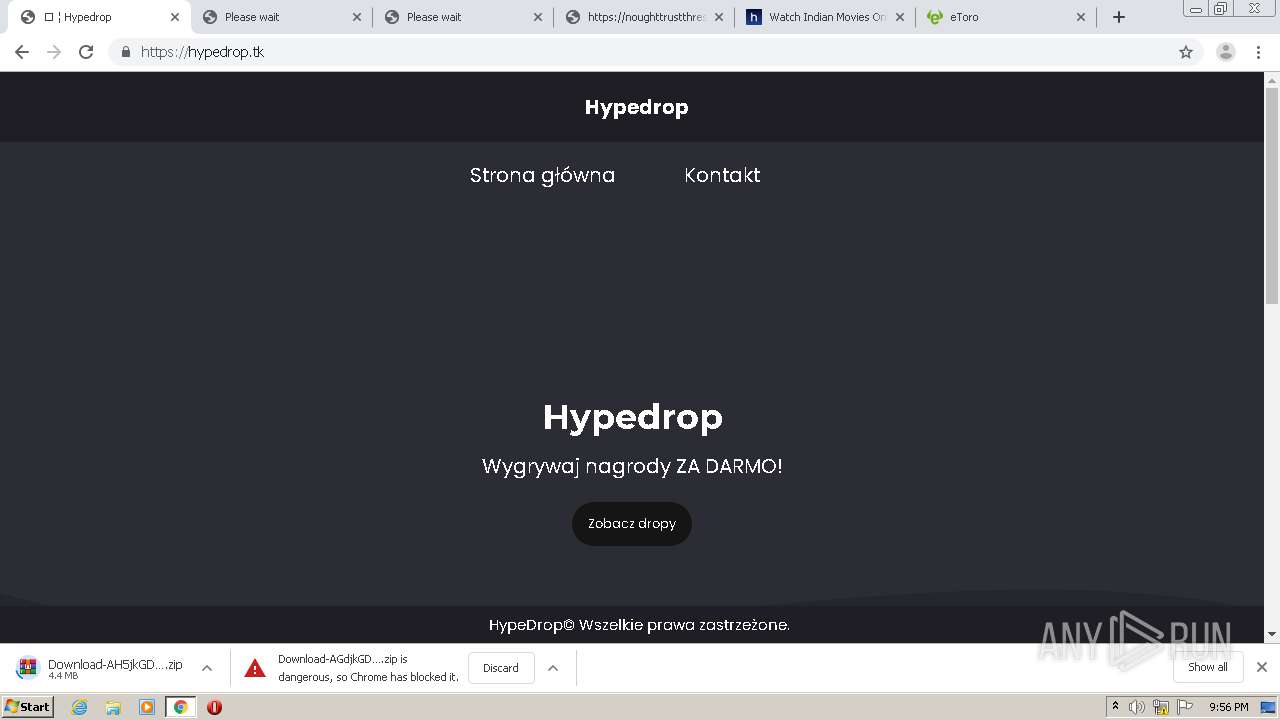This screenshot has height=720, width=1280.
Task: Open the Chrome profile avatar
Action: coord(1226,52)
